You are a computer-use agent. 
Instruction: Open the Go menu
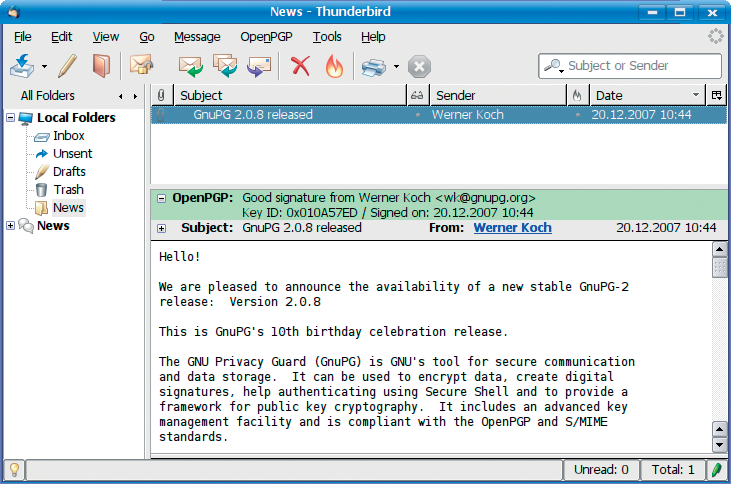(147, 37)
